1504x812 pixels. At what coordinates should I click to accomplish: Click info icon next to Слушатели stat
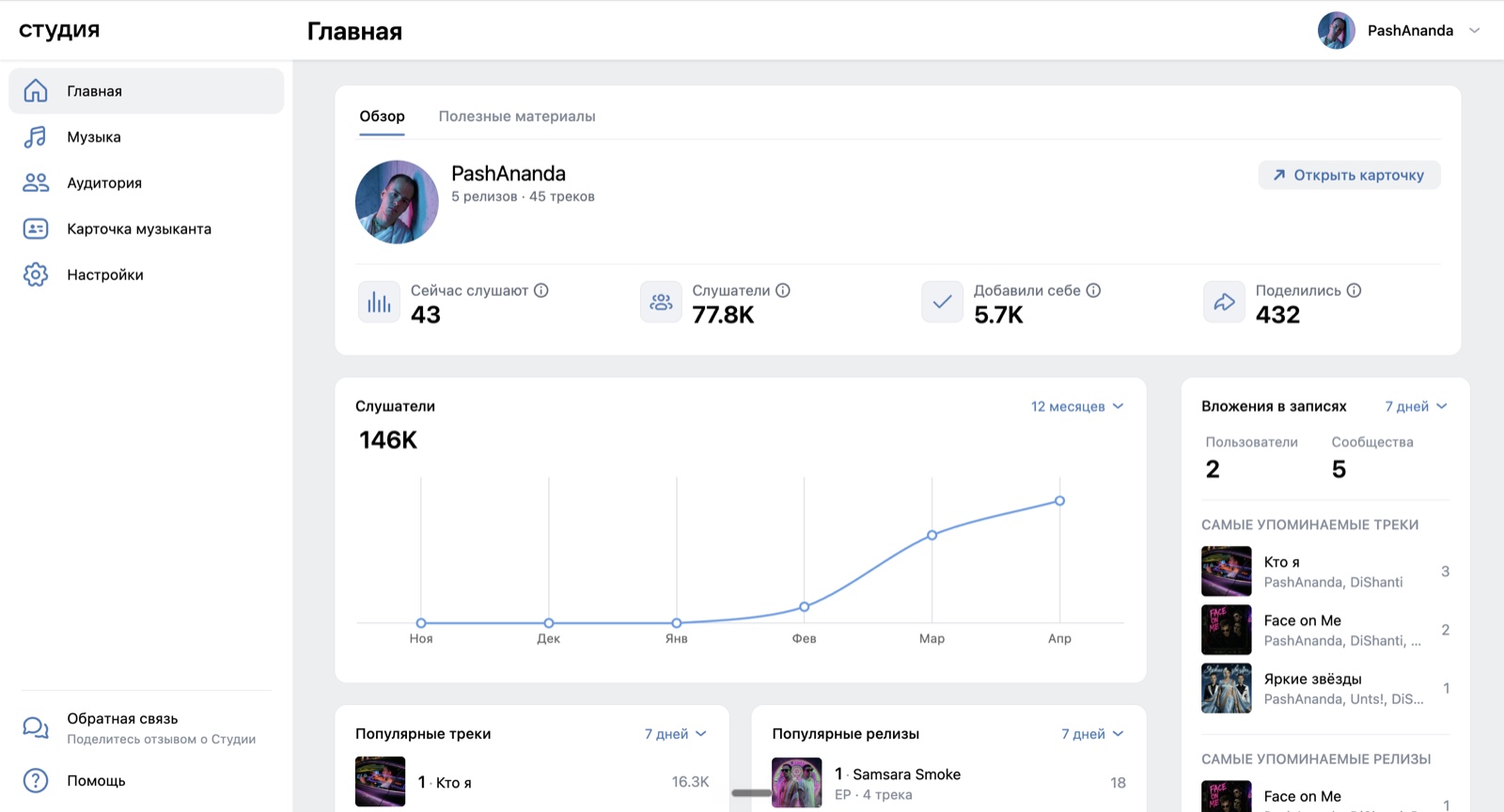pyautogui.click(x=783, y=290)
